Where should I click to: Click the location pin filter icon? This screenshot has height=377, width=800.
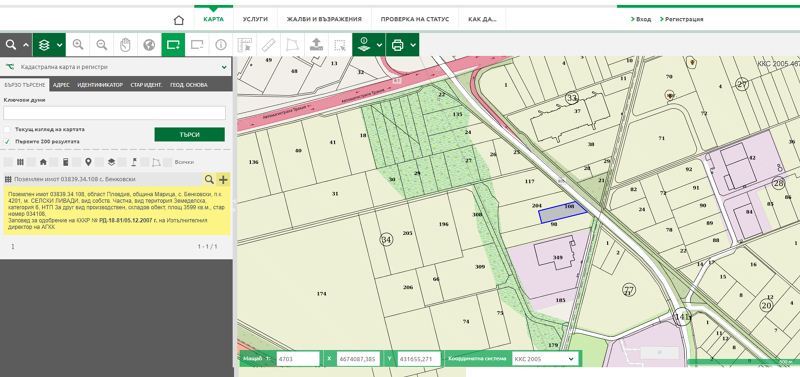click(x=88, y=162)
